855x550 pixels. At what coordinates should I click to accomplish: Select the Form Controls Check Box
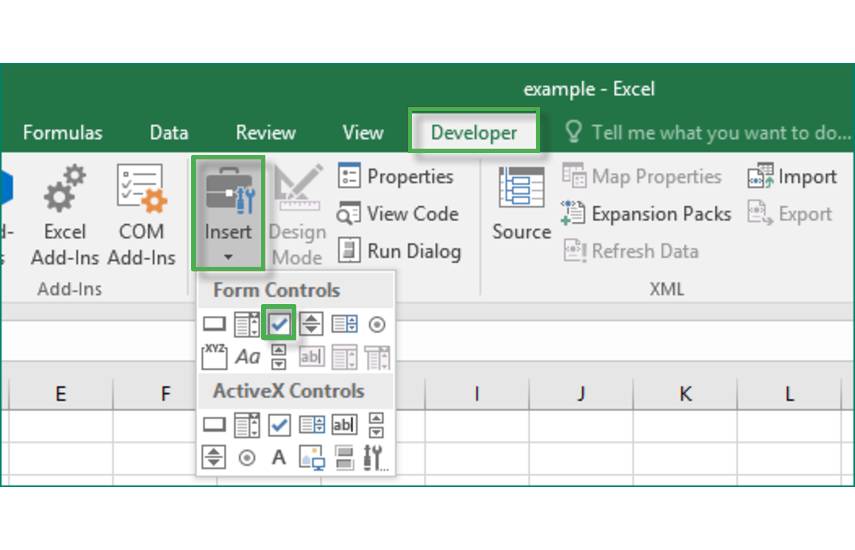coord(280,324)
